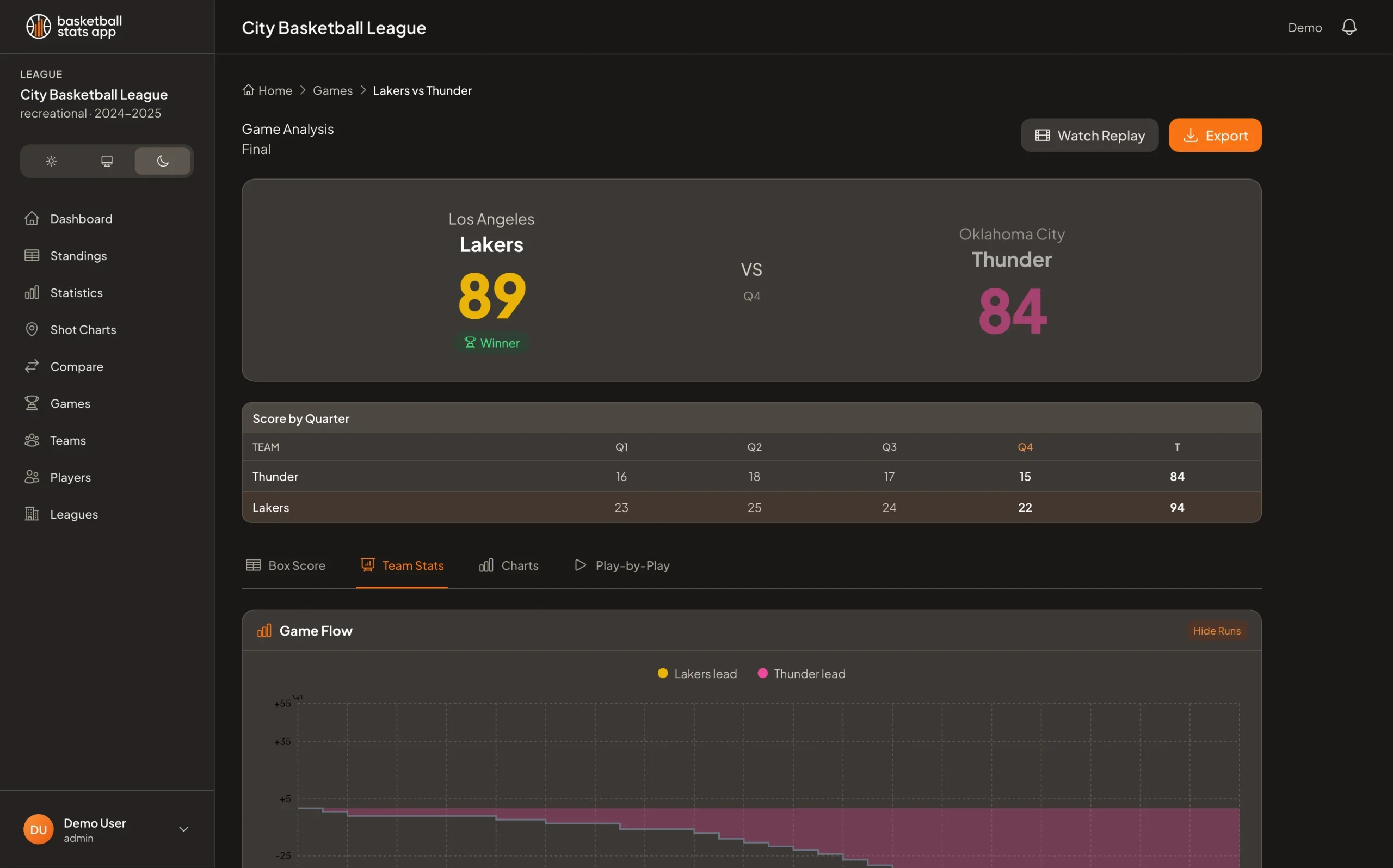Open Statistics from the sidebar

pyautogui.click(x=76, y=293)
